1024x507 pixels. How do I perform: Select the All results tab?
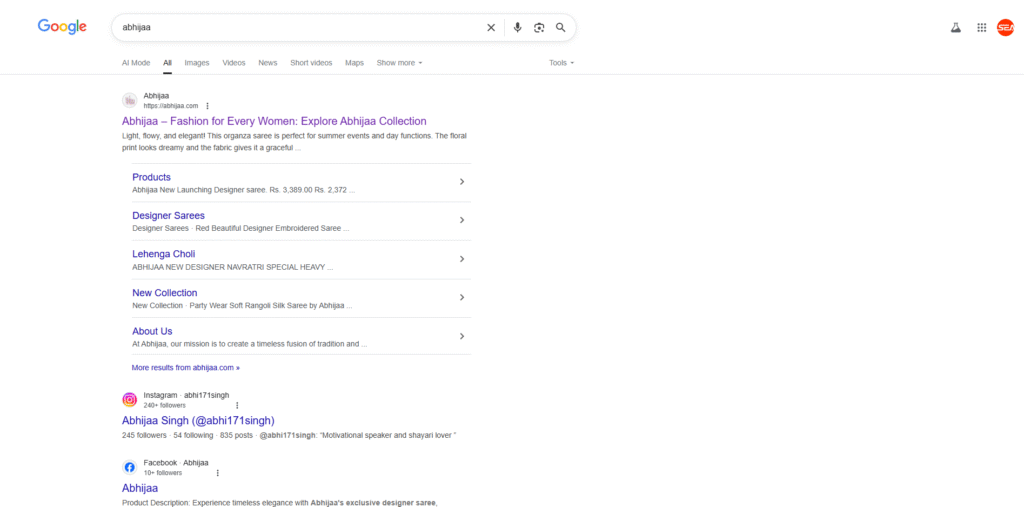[167, 63]
